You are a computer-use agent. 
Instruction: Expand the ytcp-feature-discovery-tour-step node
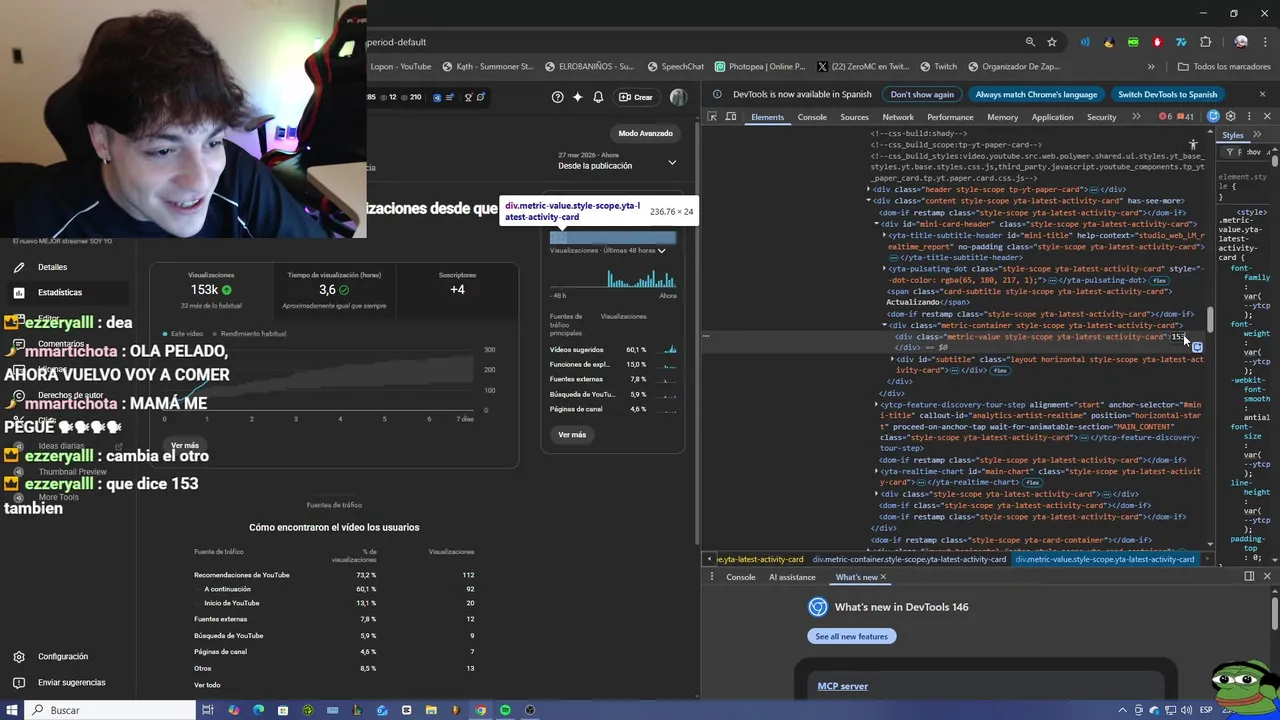tap(876, 405)
